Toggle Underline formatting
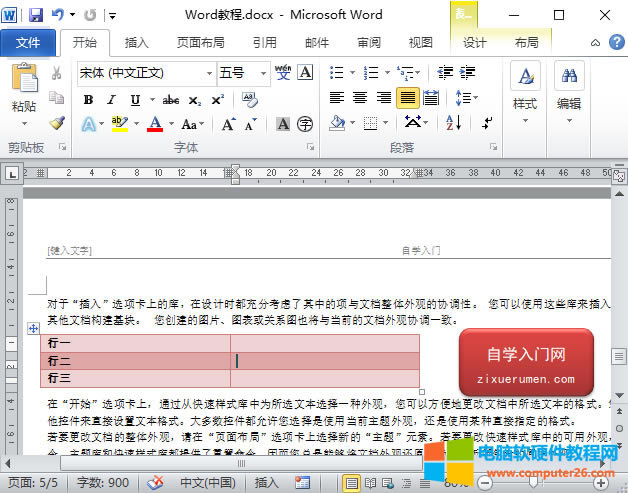This screenshot has height=493, width=628. [135, 100]
